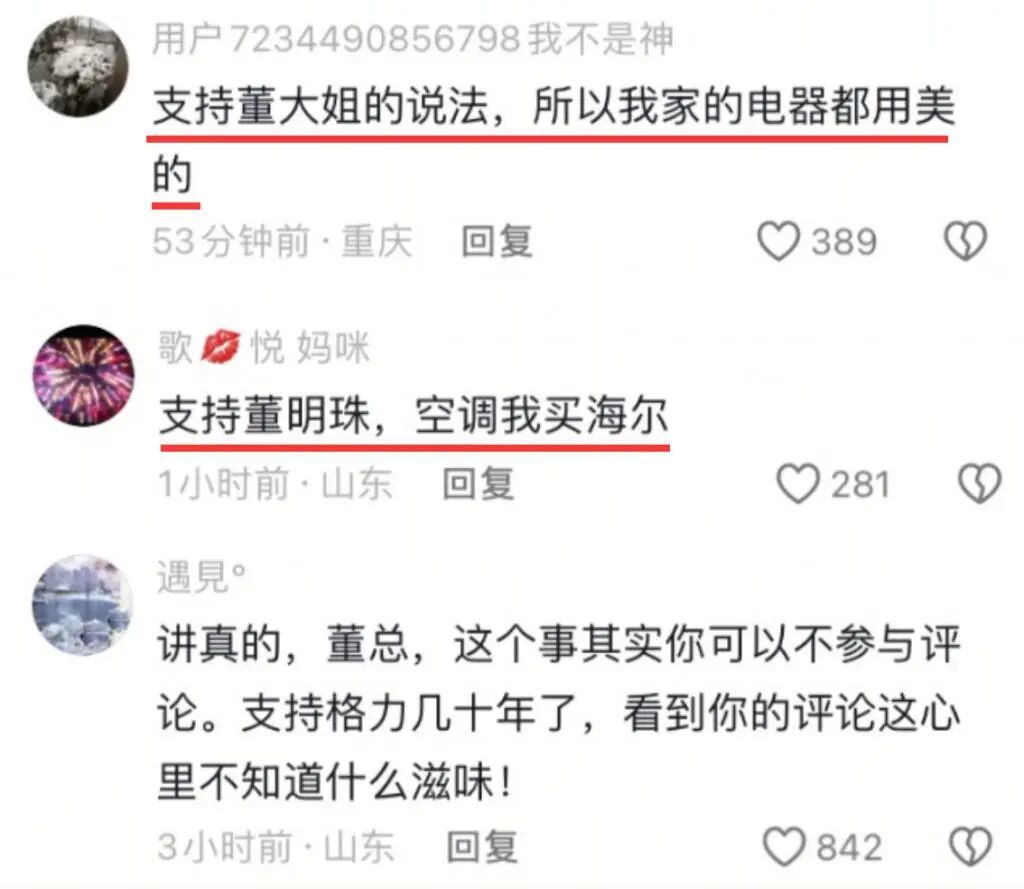
Task: Reply to the 53分钟前 重庆 comment
Action: tap(497, 241)
